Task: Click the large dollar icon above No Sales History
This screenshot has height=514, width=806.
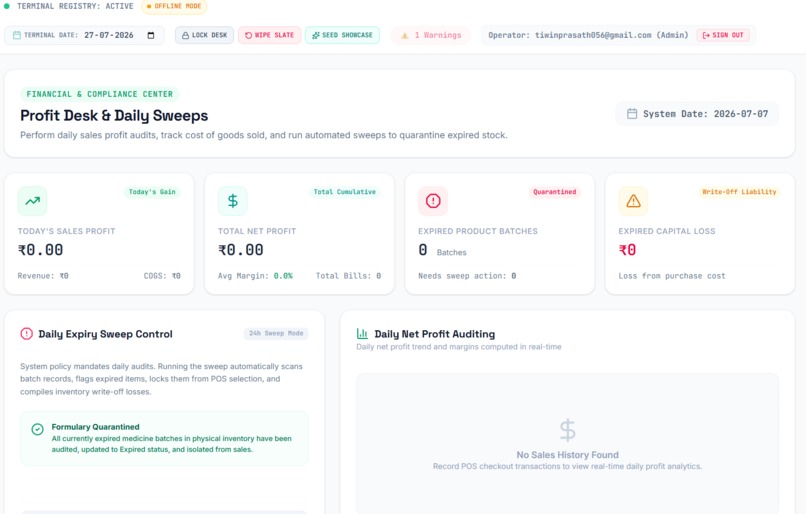Action: click(567, 430)
